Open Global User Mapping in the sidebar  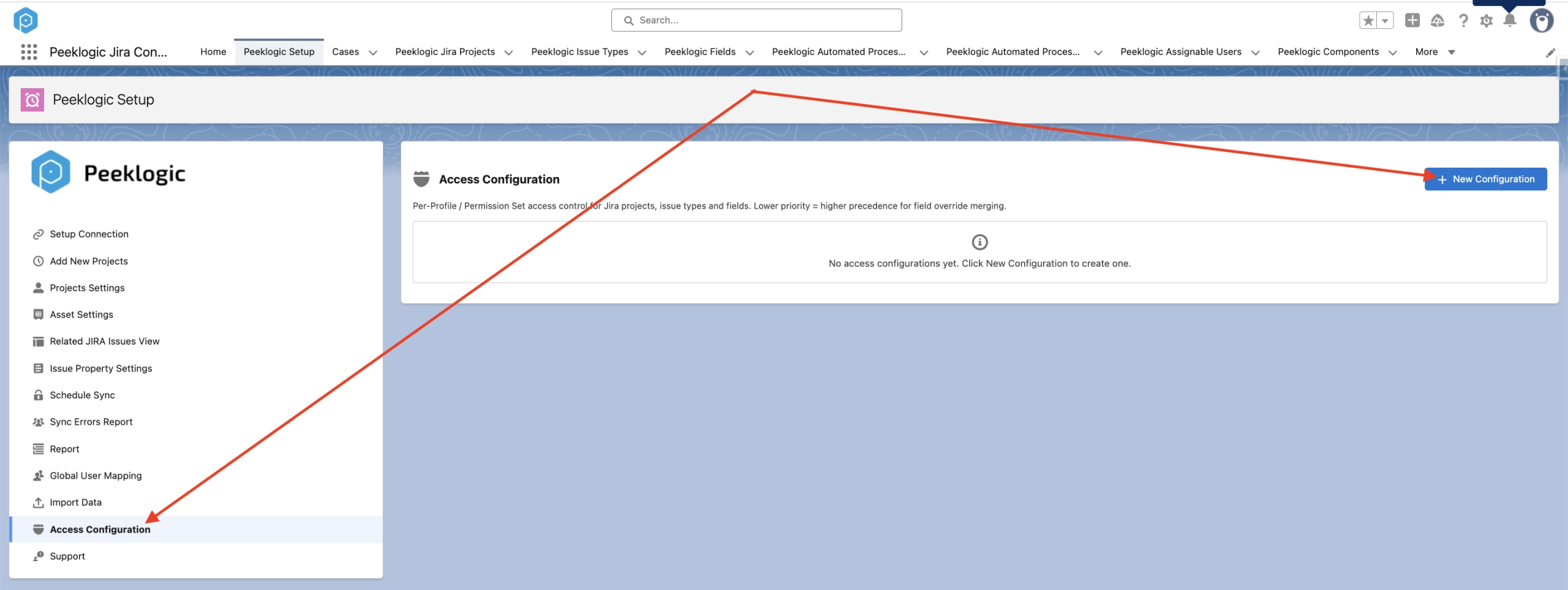point(96,476)
